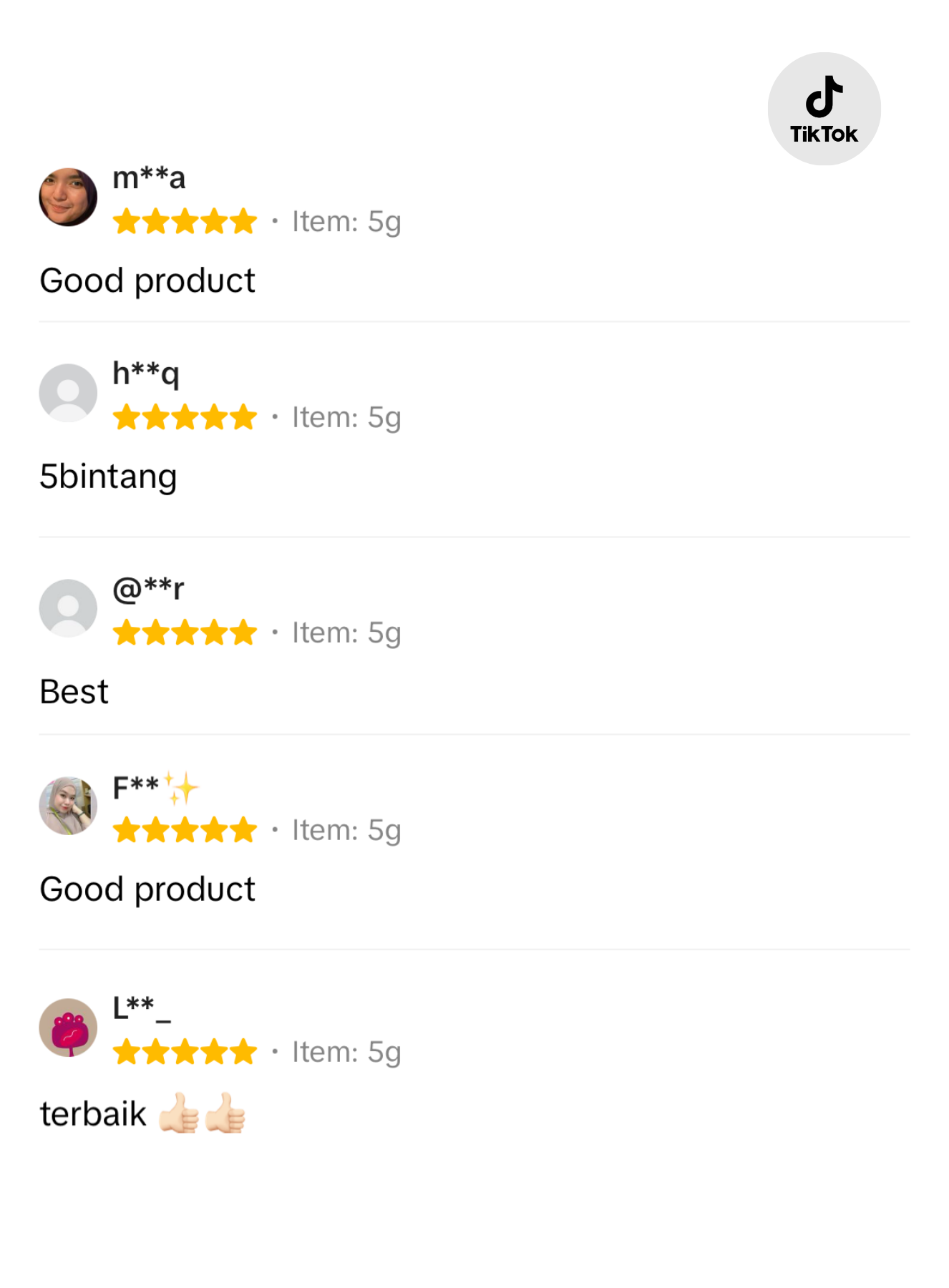949x1288 pixels.
Task: Open the L**_ username
Action: tap(142, 1008)
